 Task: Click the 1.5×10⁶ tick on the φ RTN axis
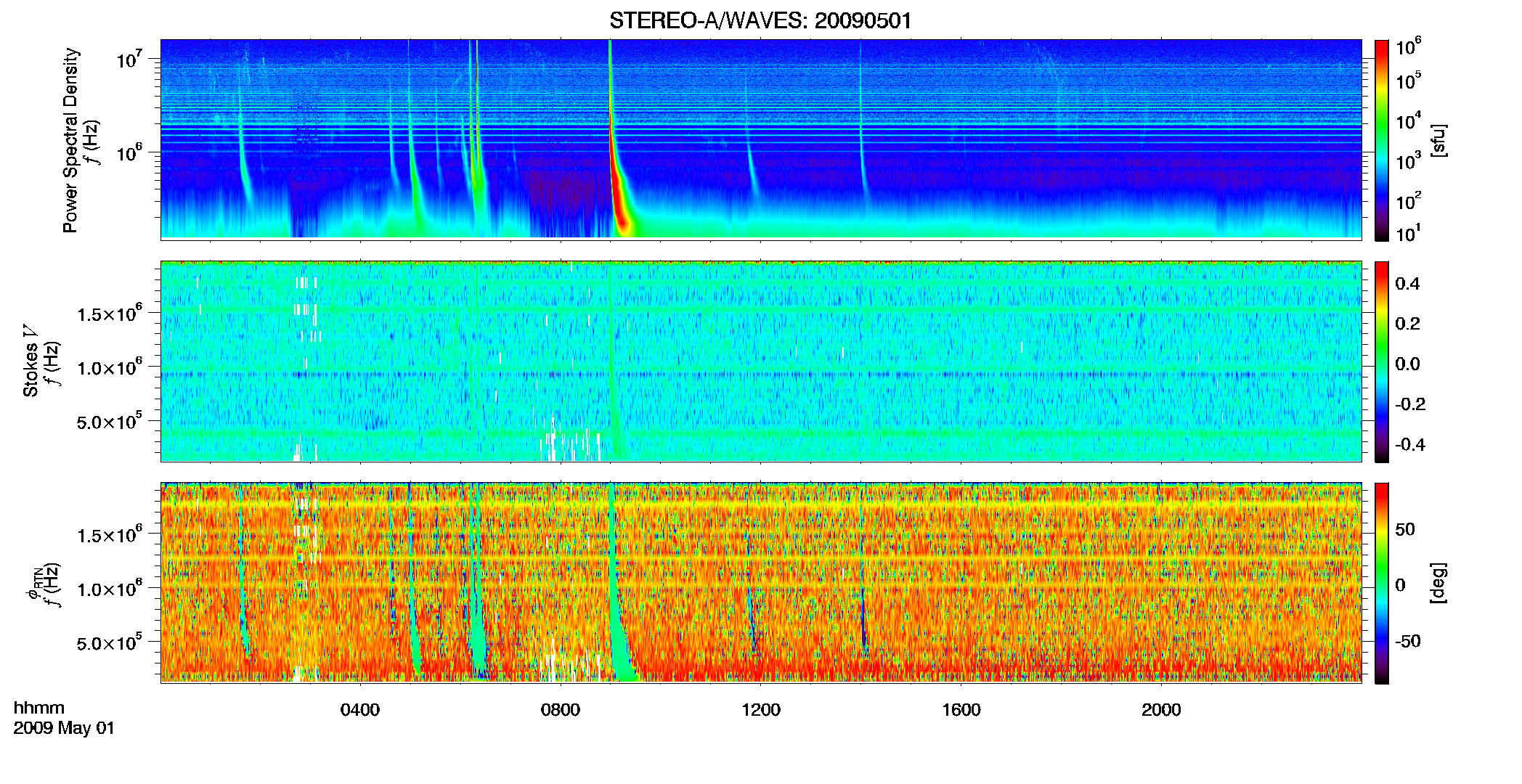point(110,535)
